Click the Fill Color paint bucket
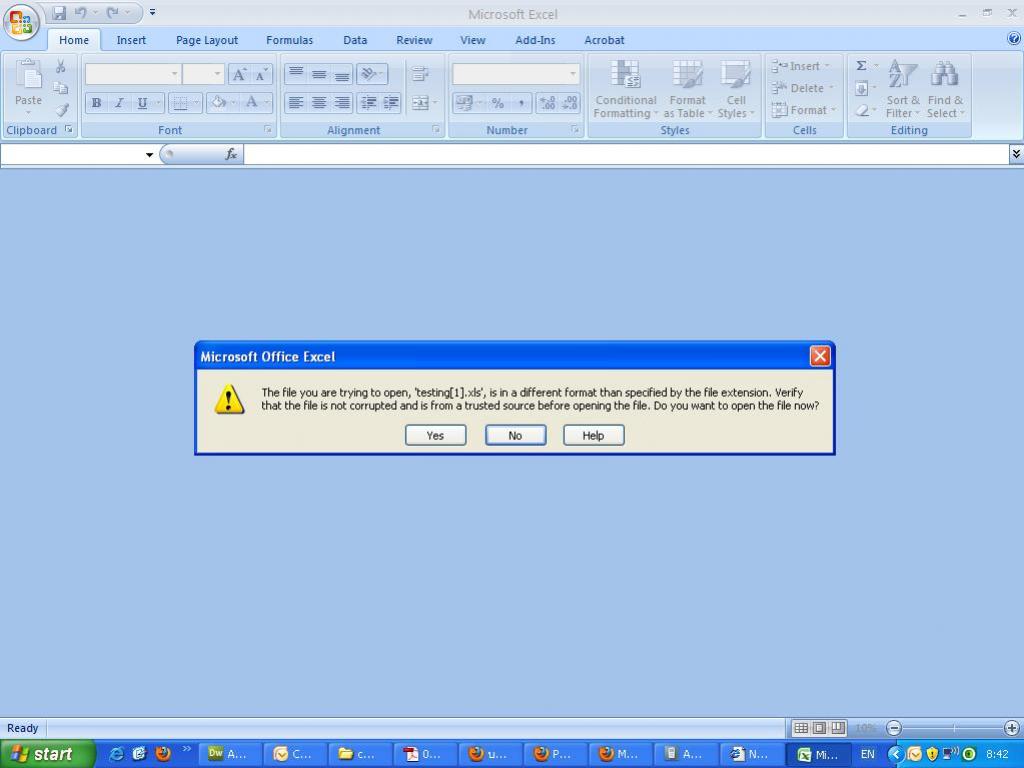 click(x=219, y=103)
